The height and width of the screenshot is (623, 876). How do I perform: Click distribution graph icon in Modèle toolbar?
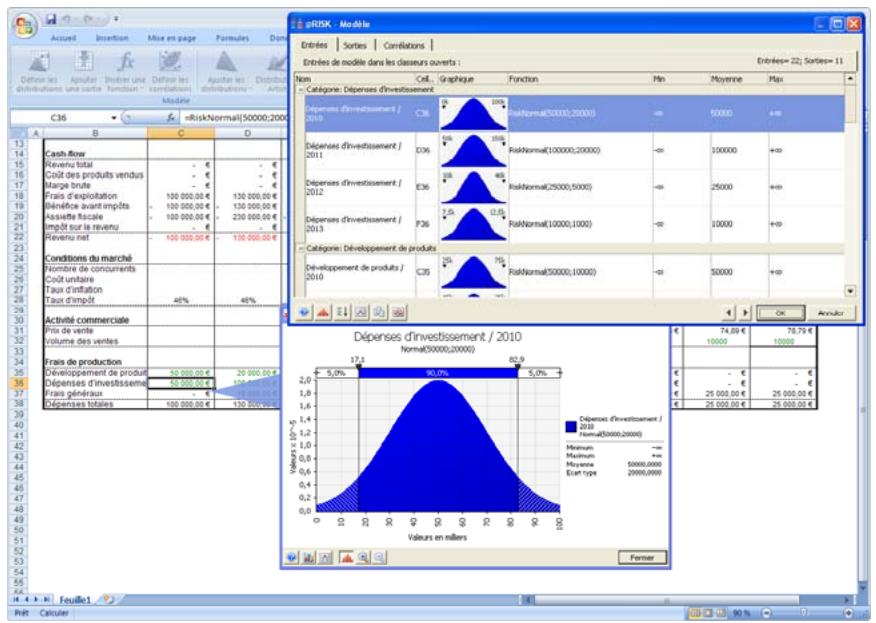tap(321, 312)
